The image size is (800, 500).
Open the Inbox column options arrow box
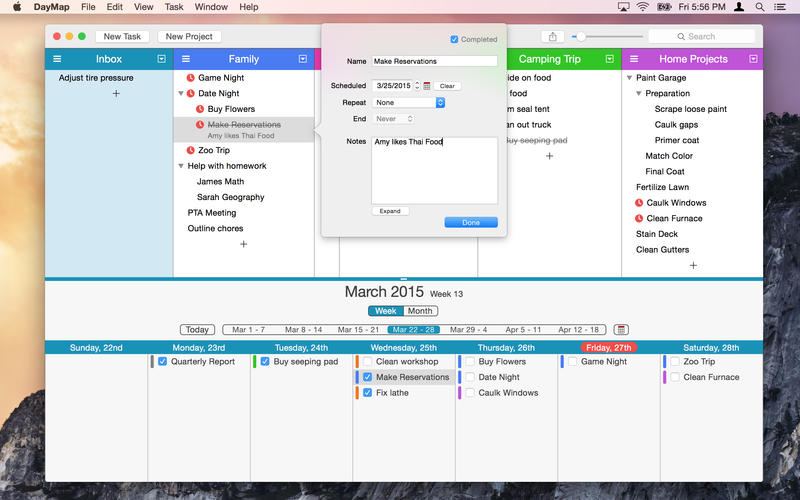tap(162, 59)
